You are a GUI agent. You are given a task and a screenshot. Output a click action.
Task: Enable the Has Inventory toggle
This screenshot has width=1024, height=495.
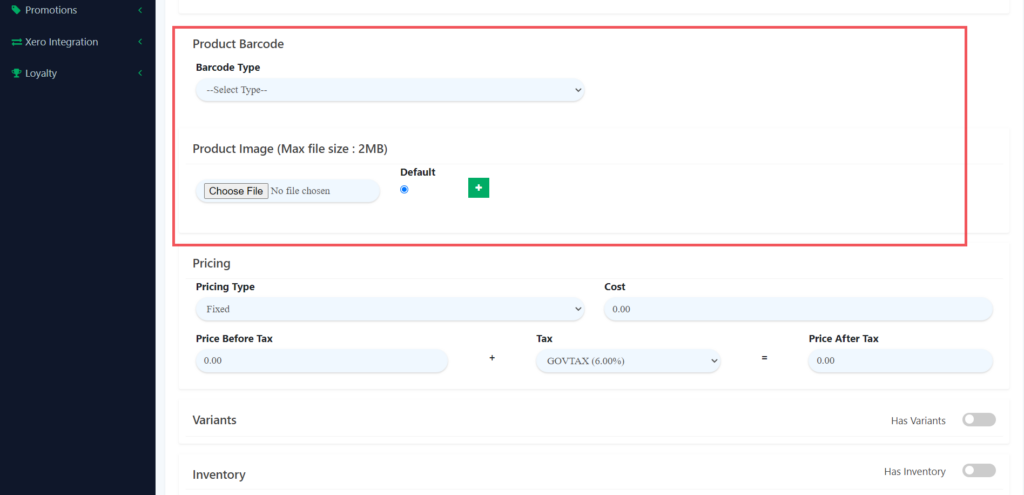click(978, 470)
